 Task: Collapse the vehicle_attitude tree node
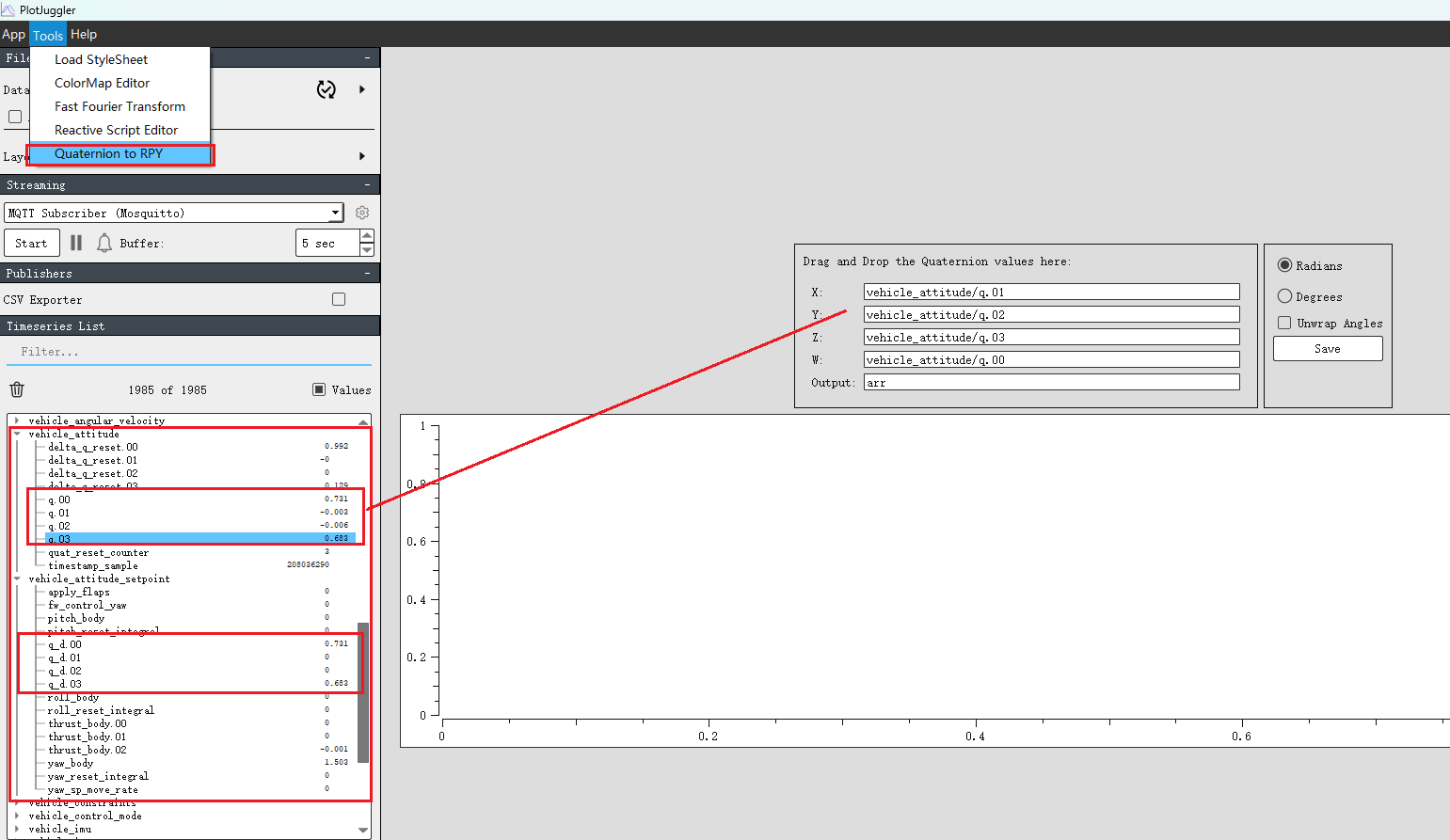coord(17,434)
